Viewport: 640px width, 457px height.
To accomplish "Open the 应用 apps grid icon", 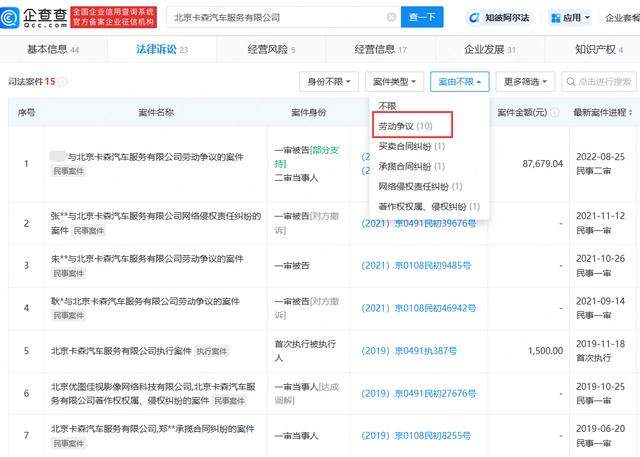I will pos(556,18).
